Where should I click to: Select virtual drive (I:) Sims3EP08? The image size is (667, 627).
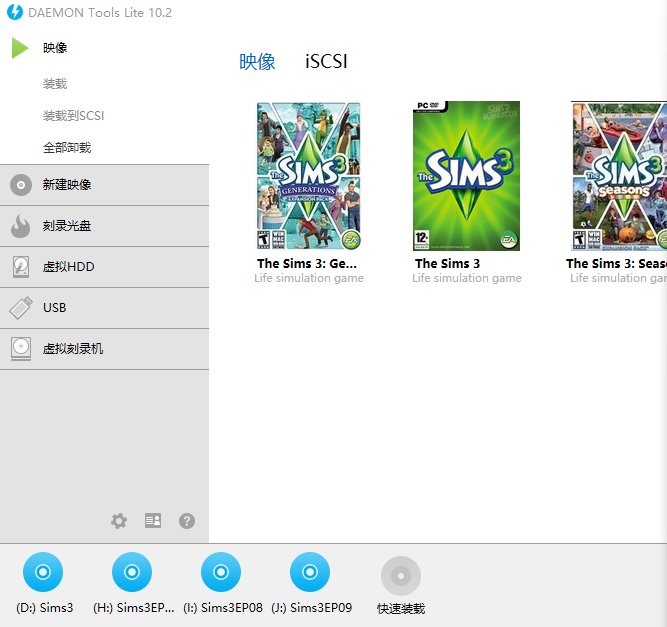pyautogui.click(x=221, y=573)
